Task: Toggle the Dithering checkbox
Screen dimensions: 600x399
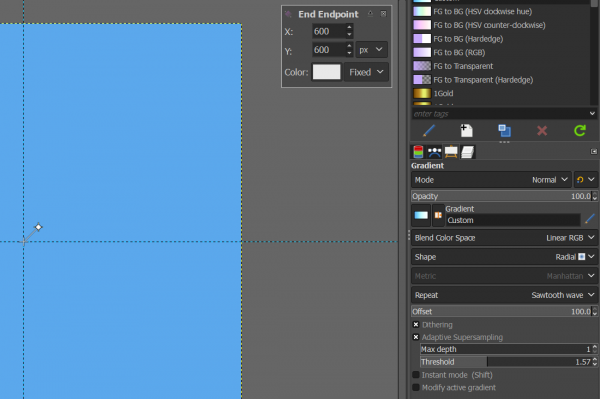Action: 416,324
